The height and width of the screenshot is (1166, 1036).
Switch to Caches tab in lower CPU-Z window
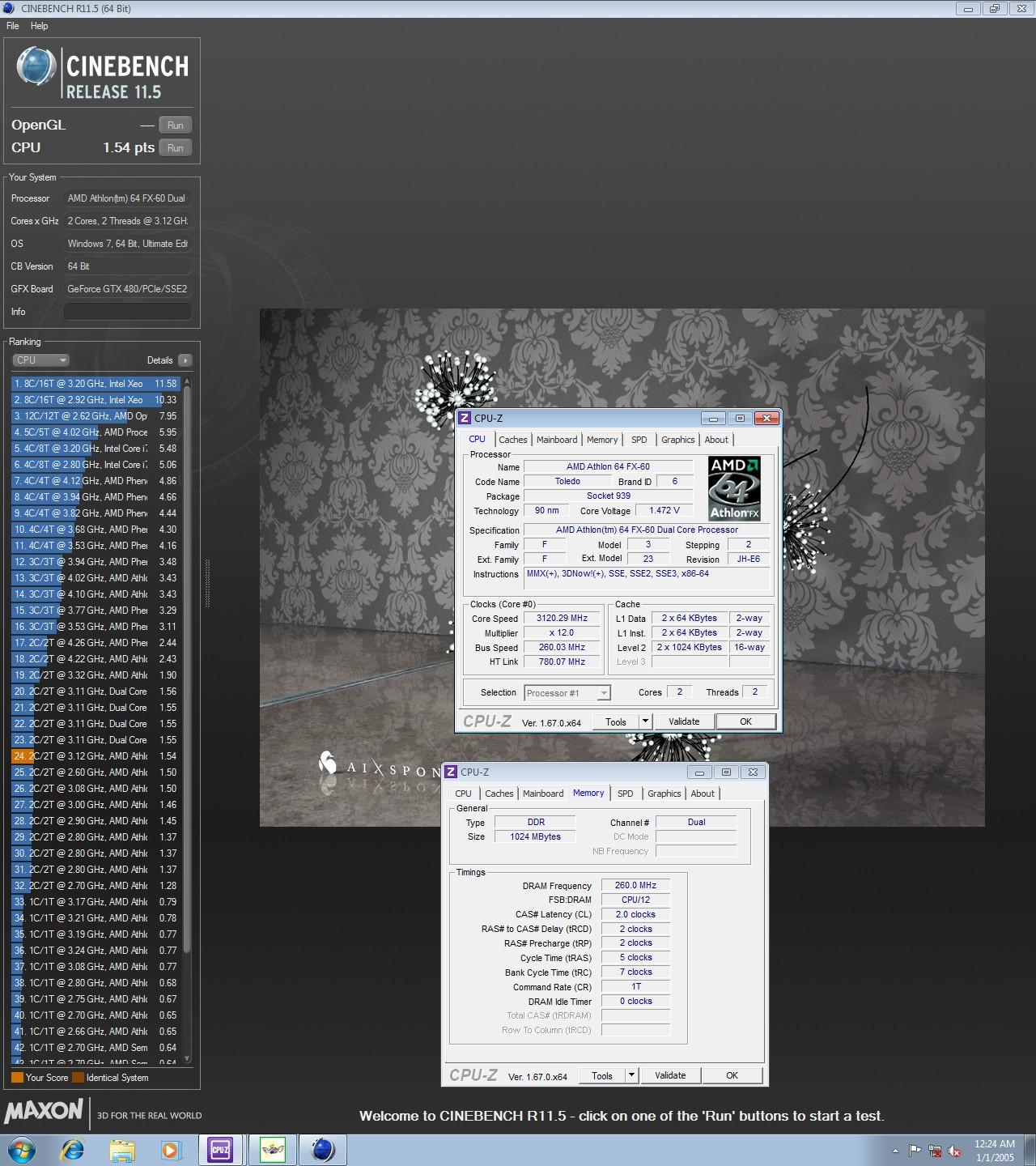point(499,794)
